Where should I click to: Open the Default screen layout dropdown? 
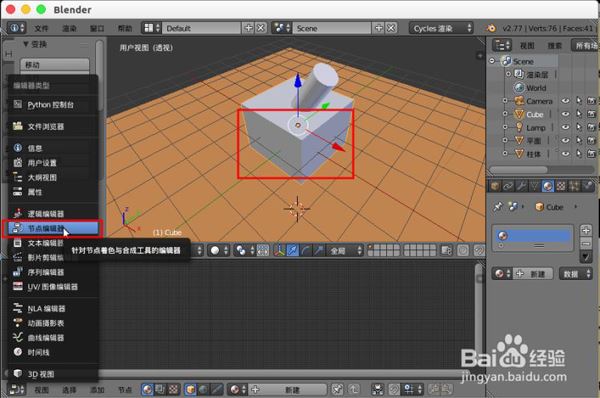pos(152,28)
